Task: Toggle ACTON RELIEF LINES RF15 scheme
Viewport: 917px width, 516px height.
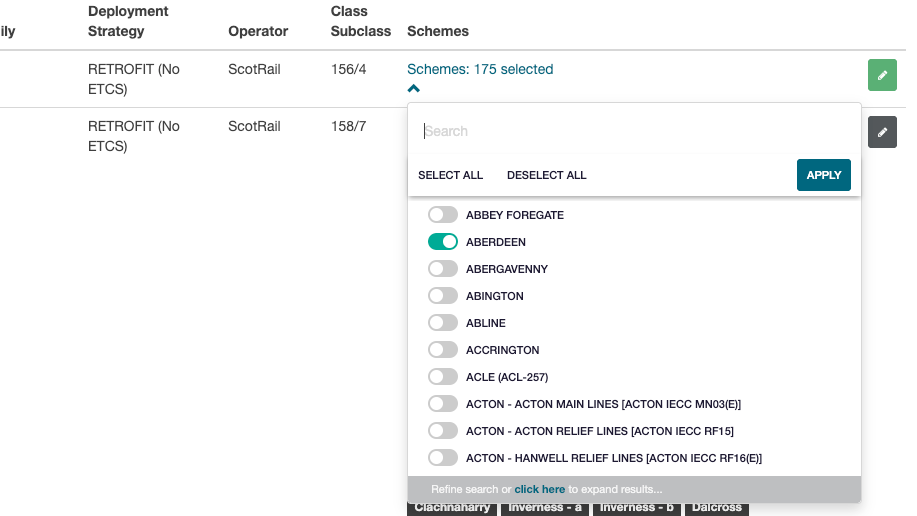Action: (442, 431)
